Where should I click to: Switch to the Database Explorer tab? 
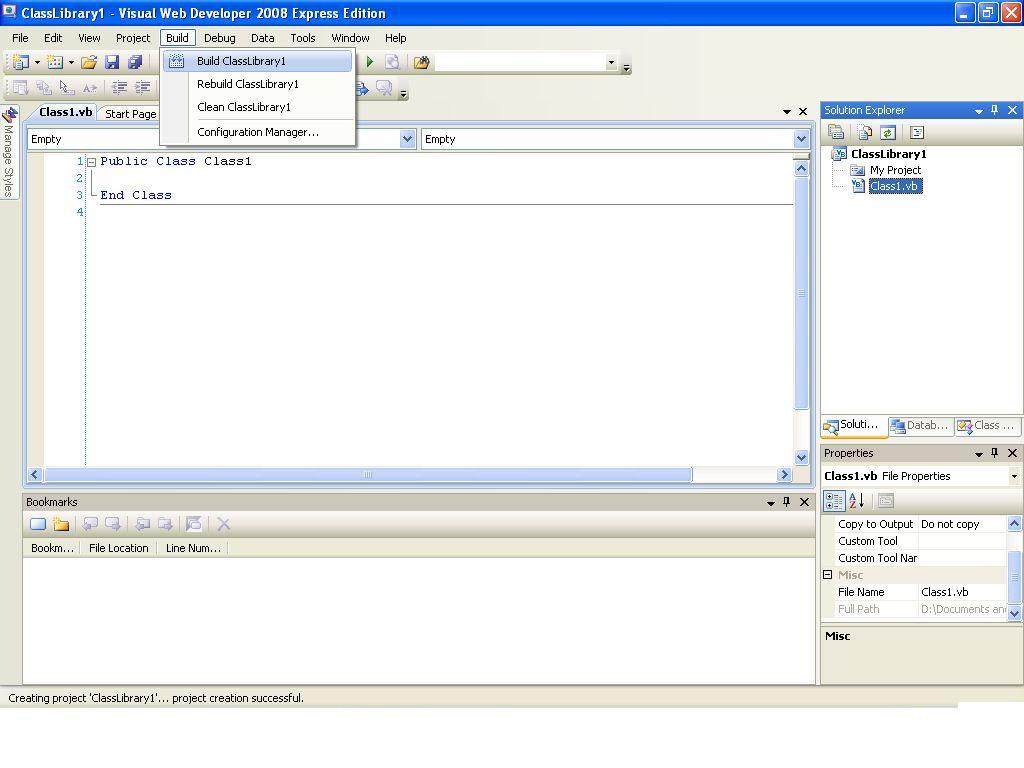(921, 425)
